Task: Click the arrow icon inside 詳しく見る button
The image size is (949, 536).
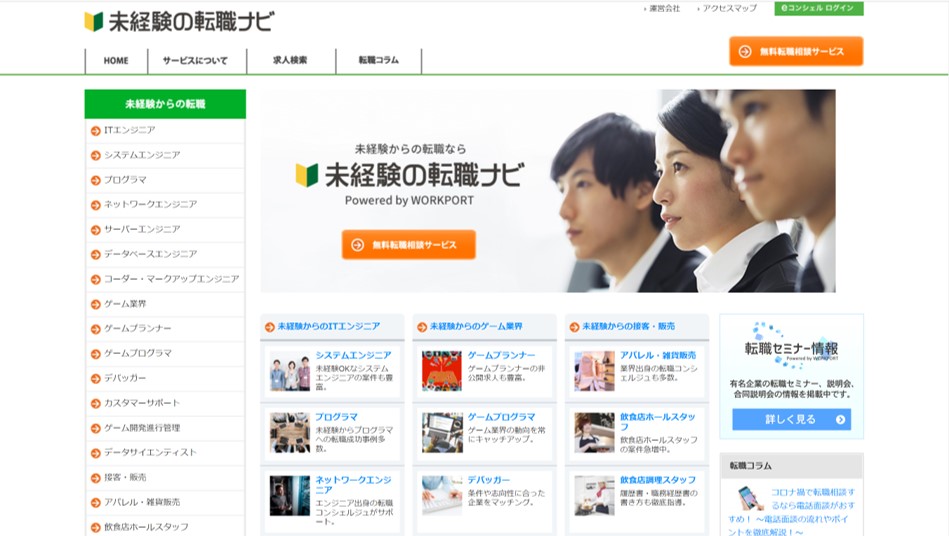Action: tap(840, 419)
